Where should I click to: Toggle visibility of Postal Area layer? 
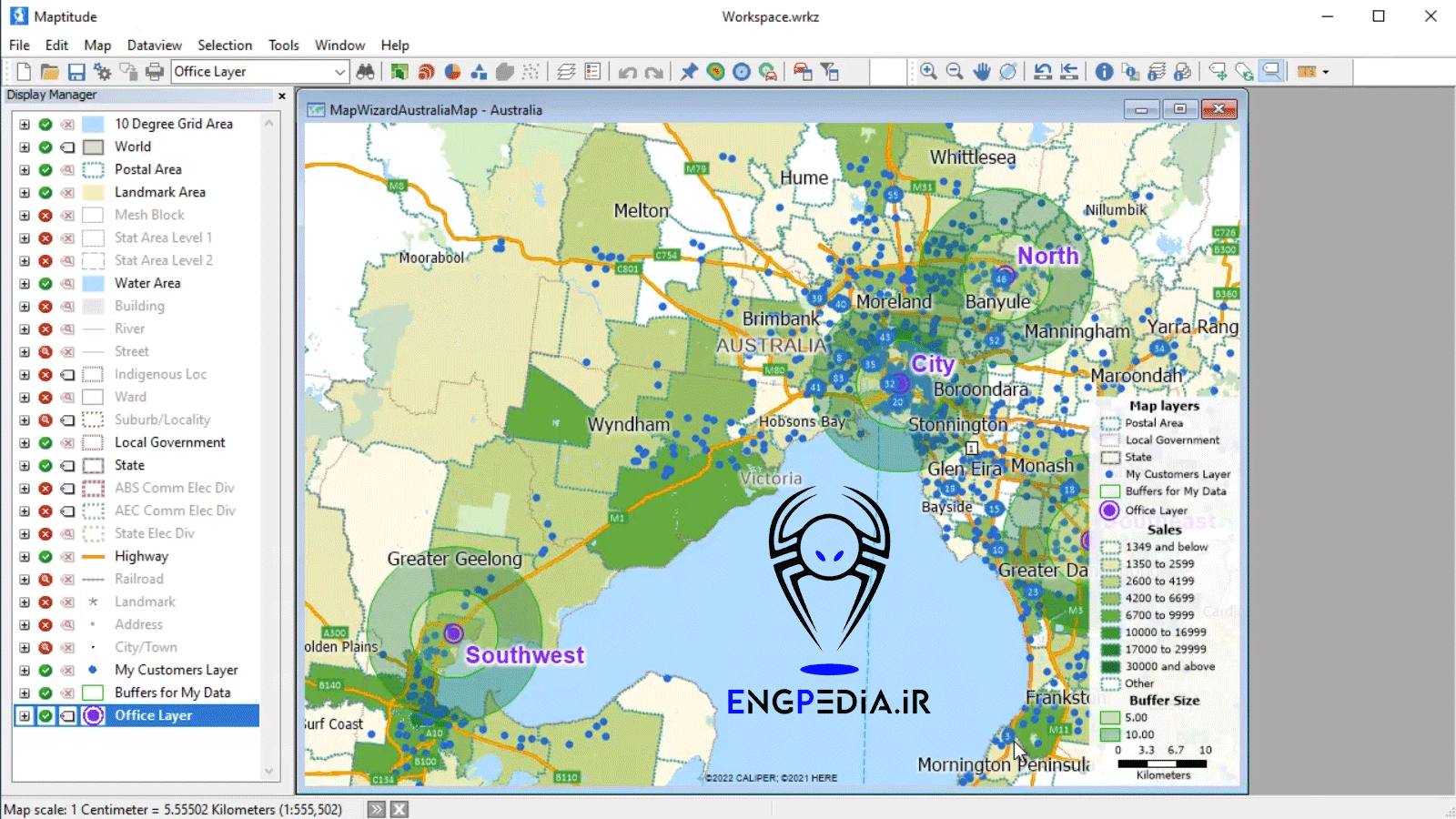pos(45,169)
